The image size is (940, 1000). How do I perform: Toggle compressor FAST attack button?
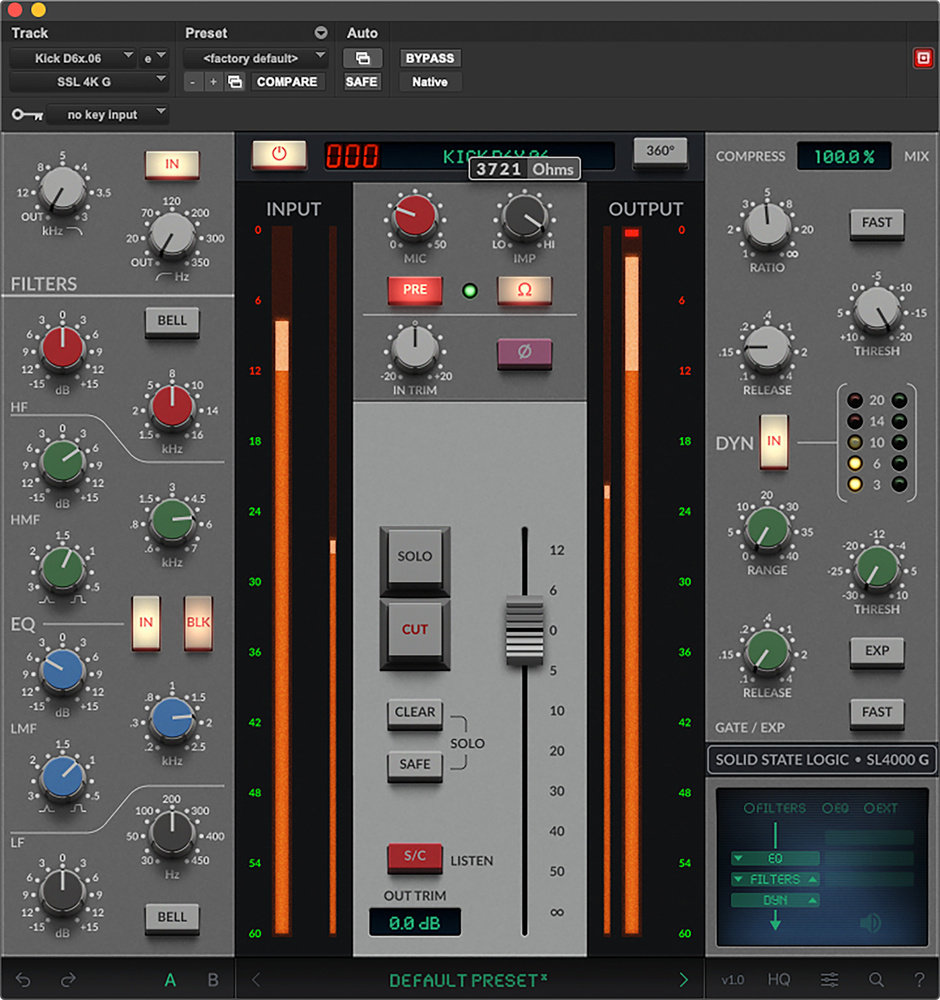tap(877, 223)
